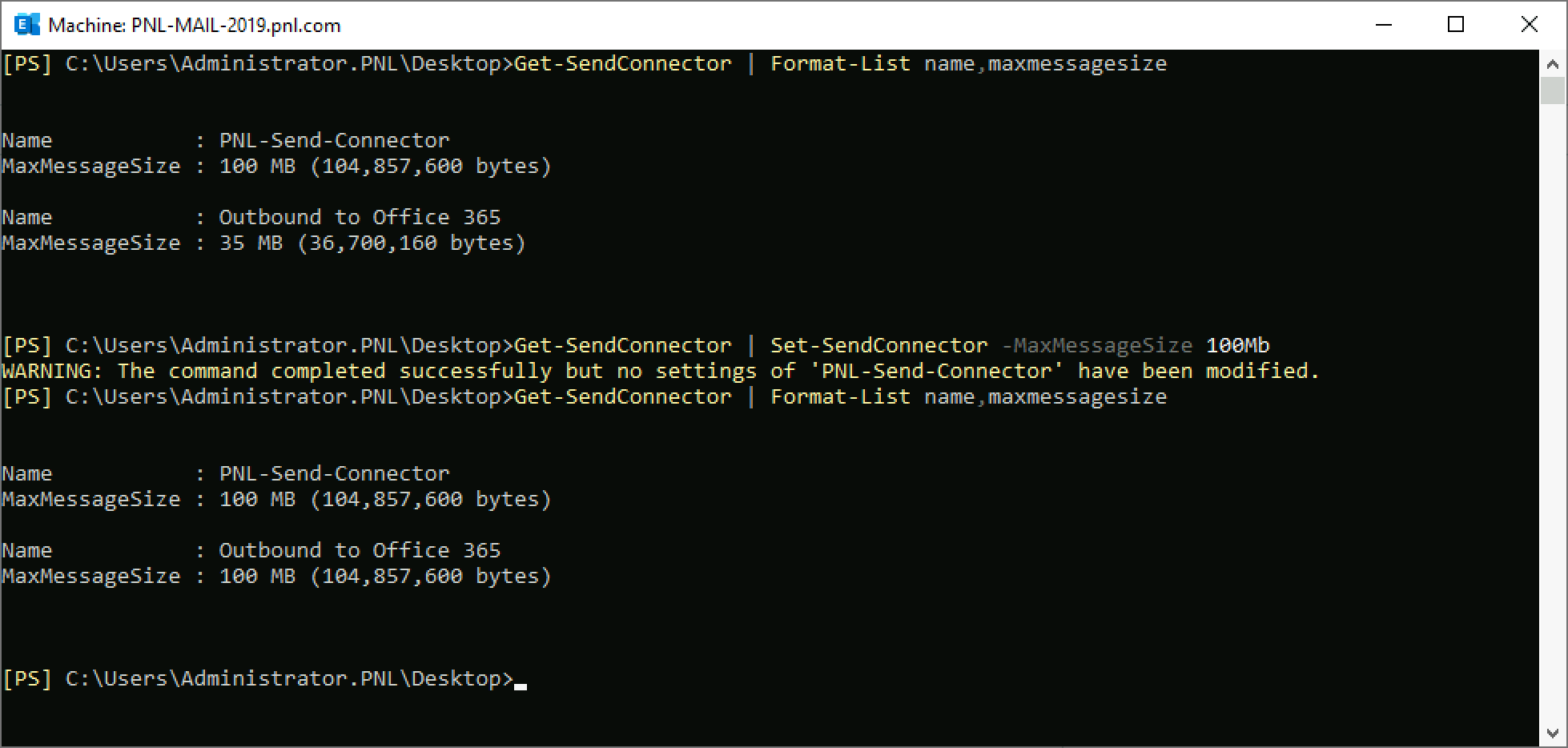Click the '35 MB (36,700,160 bytes)' value
1568x748 pixels.
point(372,243)
